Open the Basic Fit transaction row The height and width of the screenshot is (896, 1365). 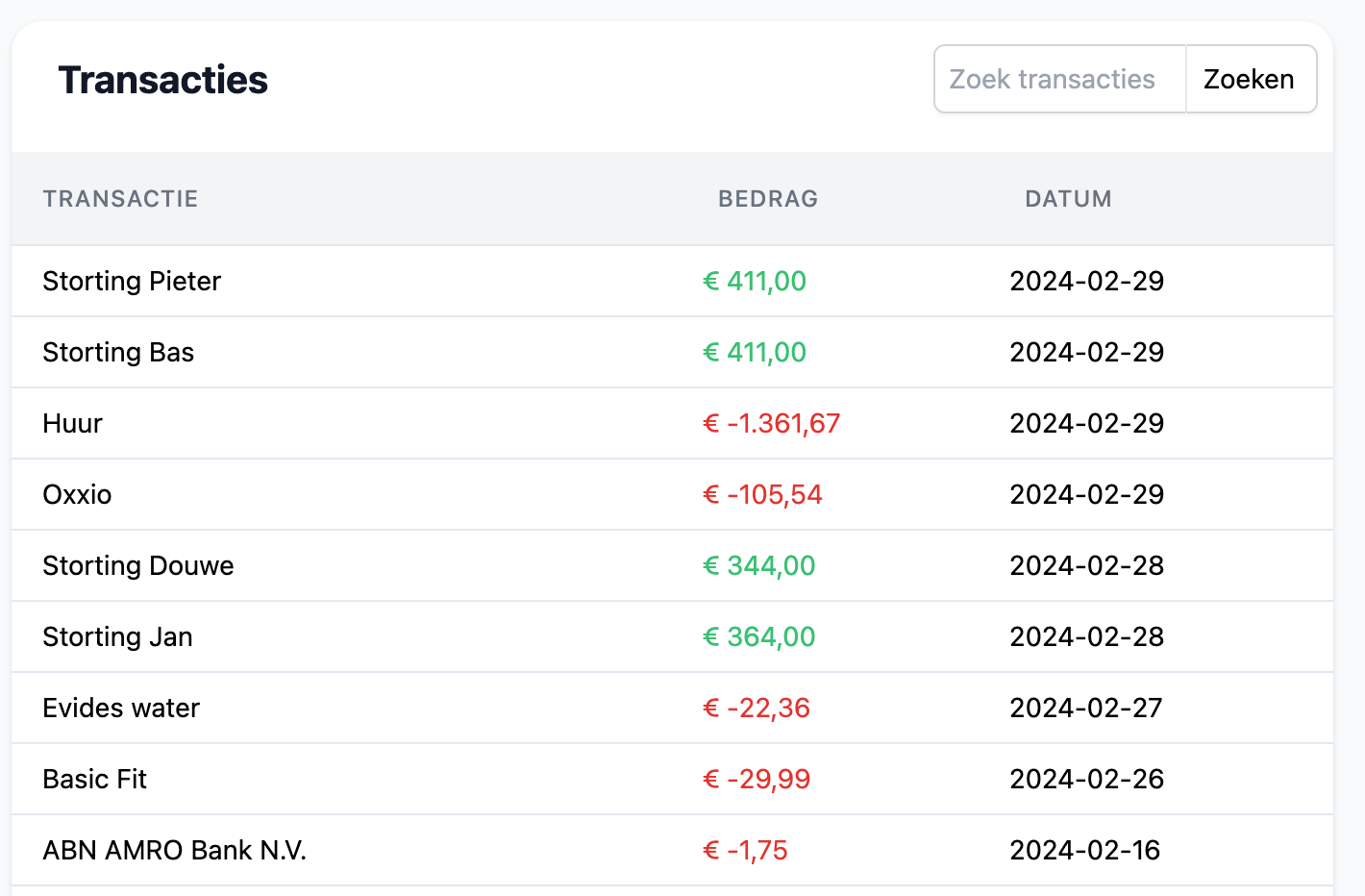94,779
